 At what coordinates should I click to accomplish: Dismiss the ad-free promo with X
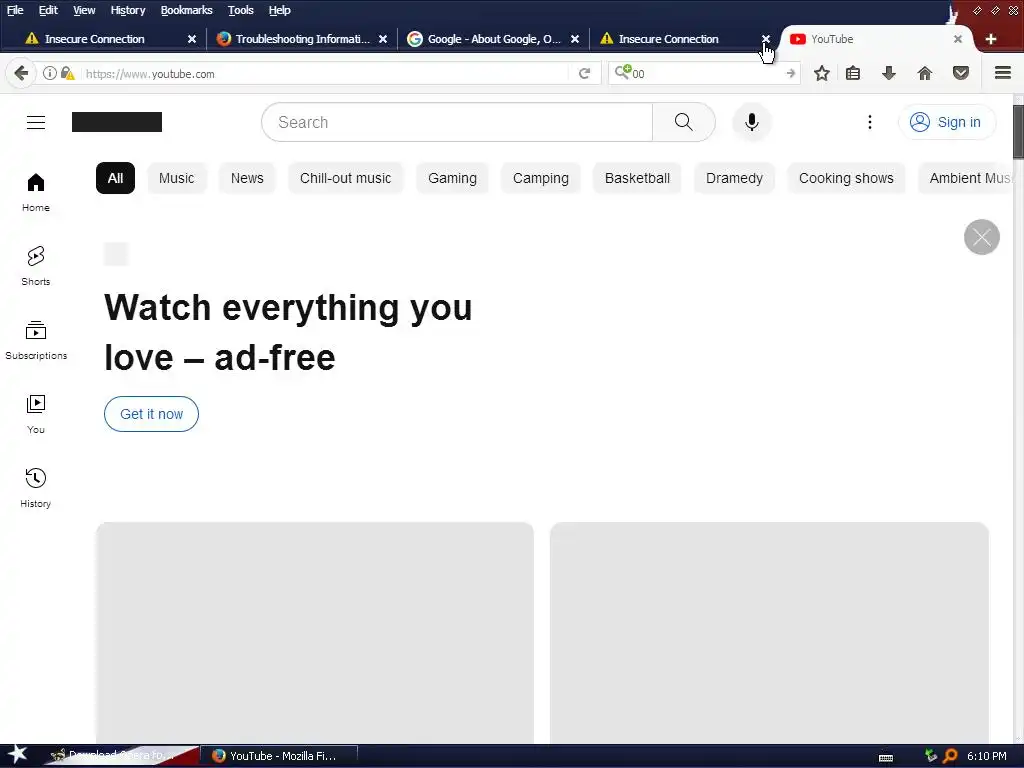982,237
